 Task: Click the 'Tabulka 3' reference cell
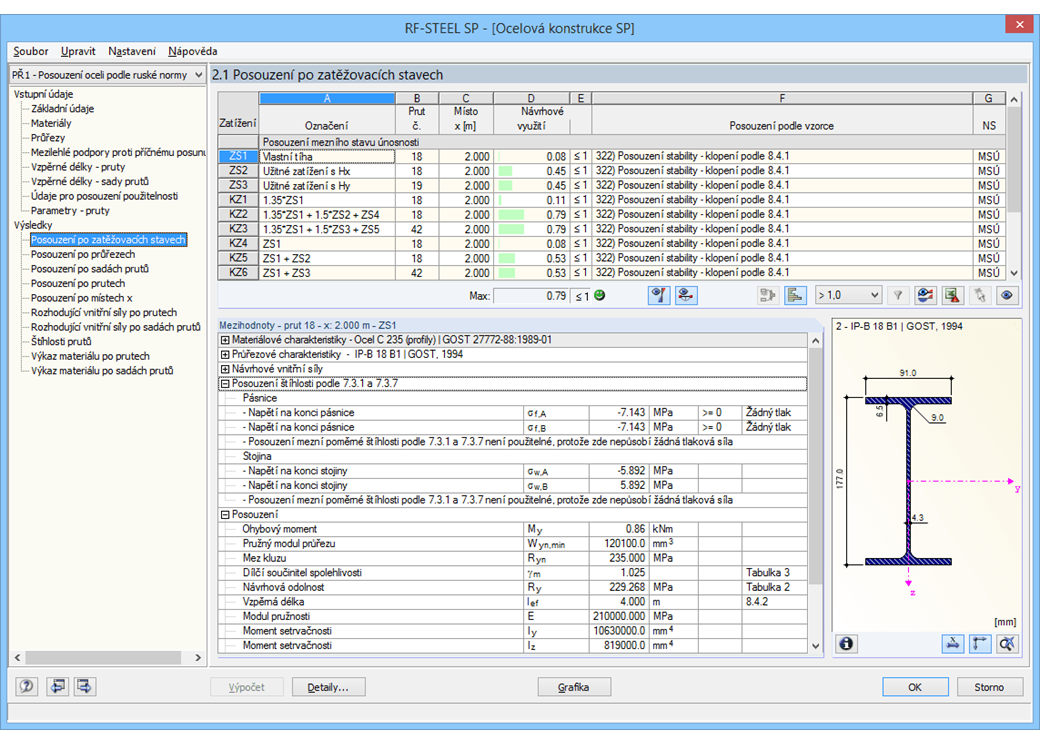click(x=774, y=573)
